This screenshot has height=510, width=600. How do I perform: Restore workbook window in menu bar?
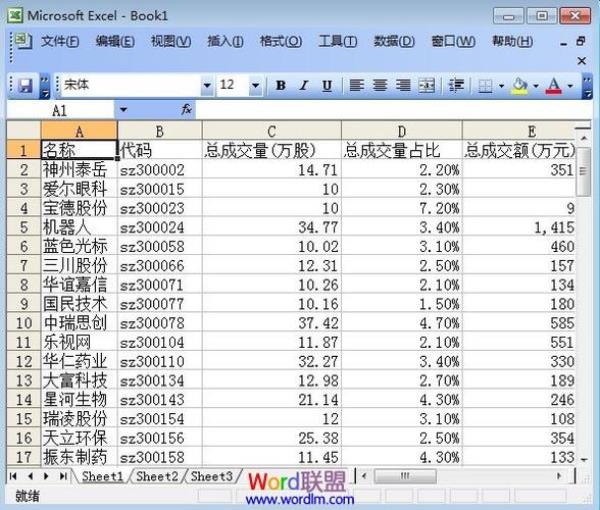[x=581, y=41]
